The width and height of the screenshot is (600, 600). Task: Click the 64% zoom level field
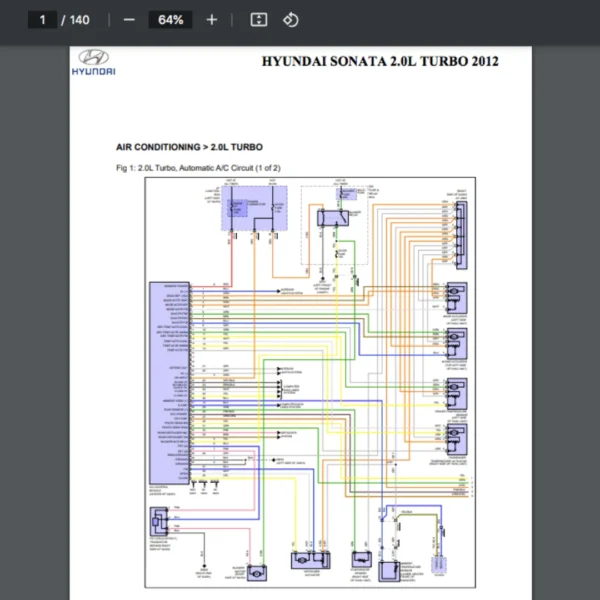pyautogui.click(x=170, y=20)
